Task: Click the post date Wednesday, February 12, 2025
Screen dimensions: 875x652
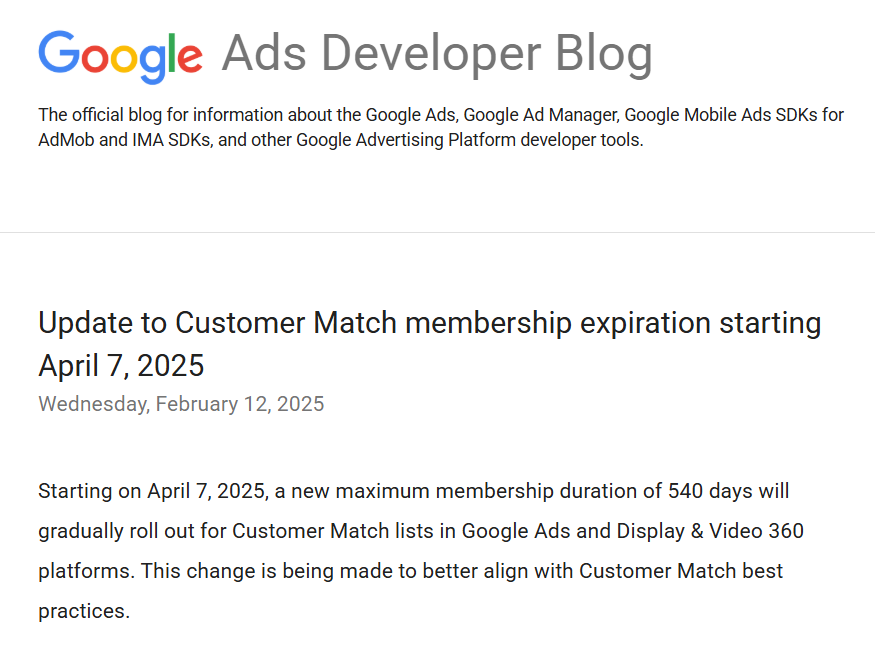Action: tap(181, 404)
